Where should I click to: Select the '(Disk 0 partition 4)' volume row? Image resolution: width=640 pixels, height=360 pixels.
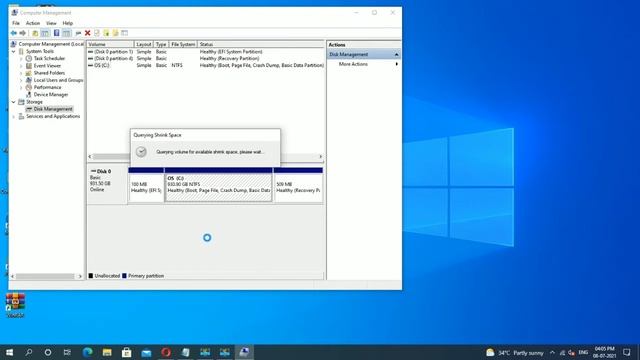(x=206, y=59)
